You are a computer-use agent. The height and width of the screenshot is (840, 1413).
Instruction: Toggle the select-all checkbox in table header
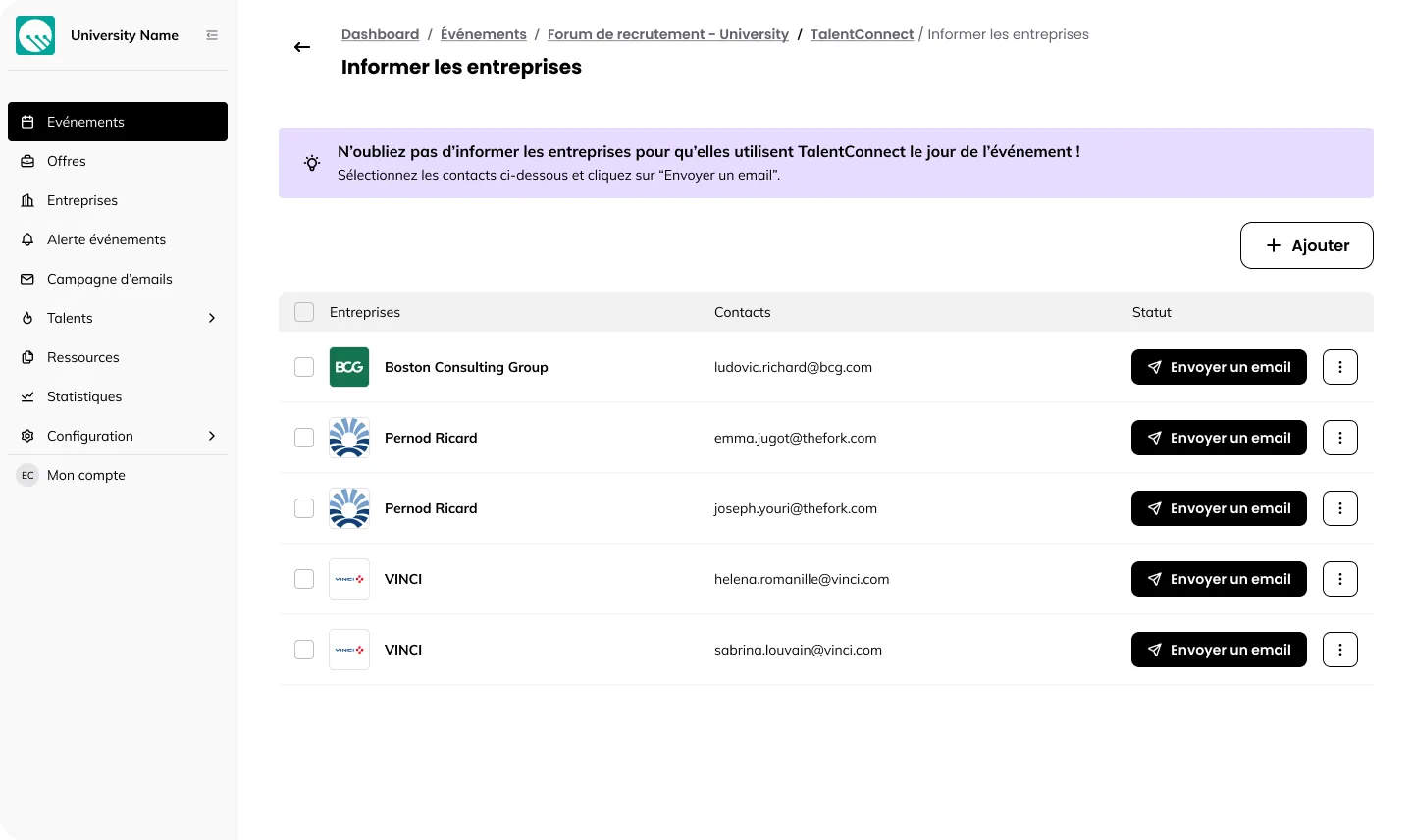tap(304, 312)
